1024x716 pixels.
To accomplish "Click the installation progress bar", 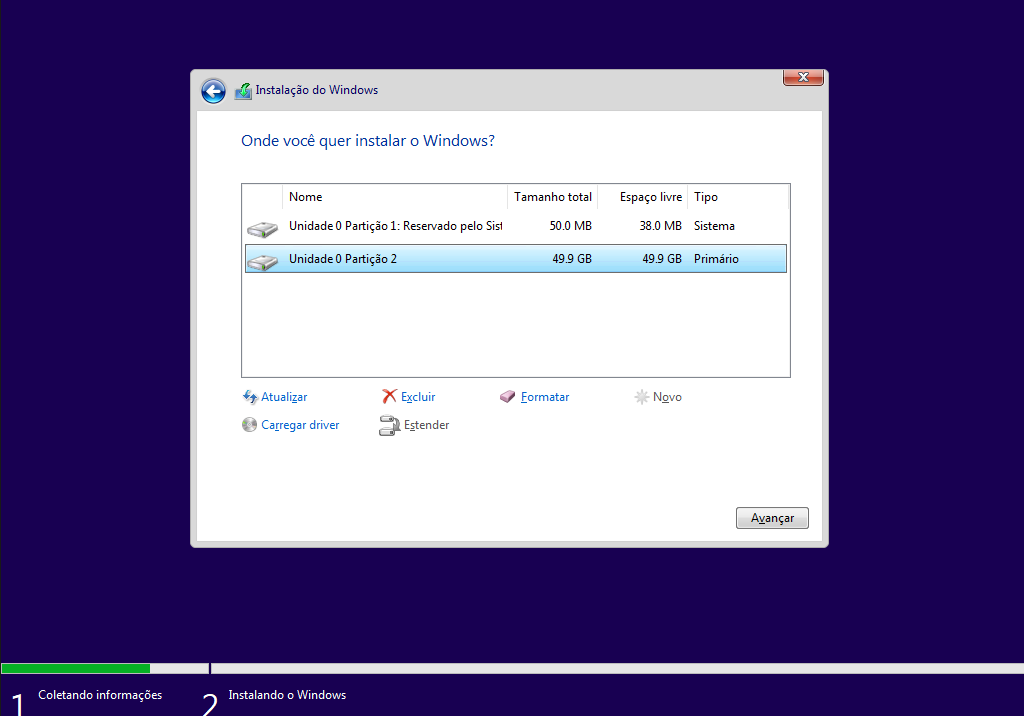I will pyautogui.click(x=512, y=668).
